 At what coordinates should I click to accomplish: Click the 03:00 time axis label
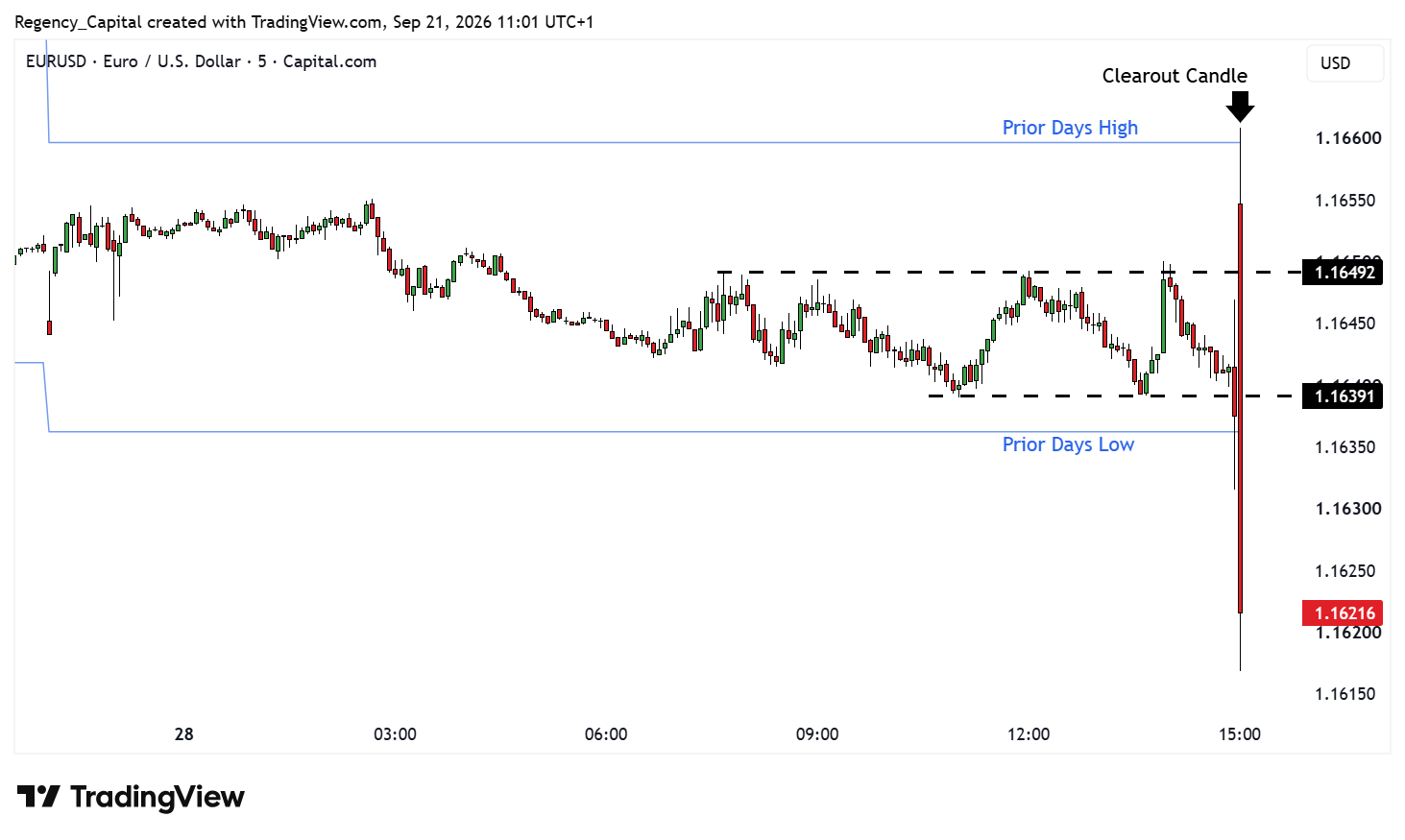coord(395,734)
